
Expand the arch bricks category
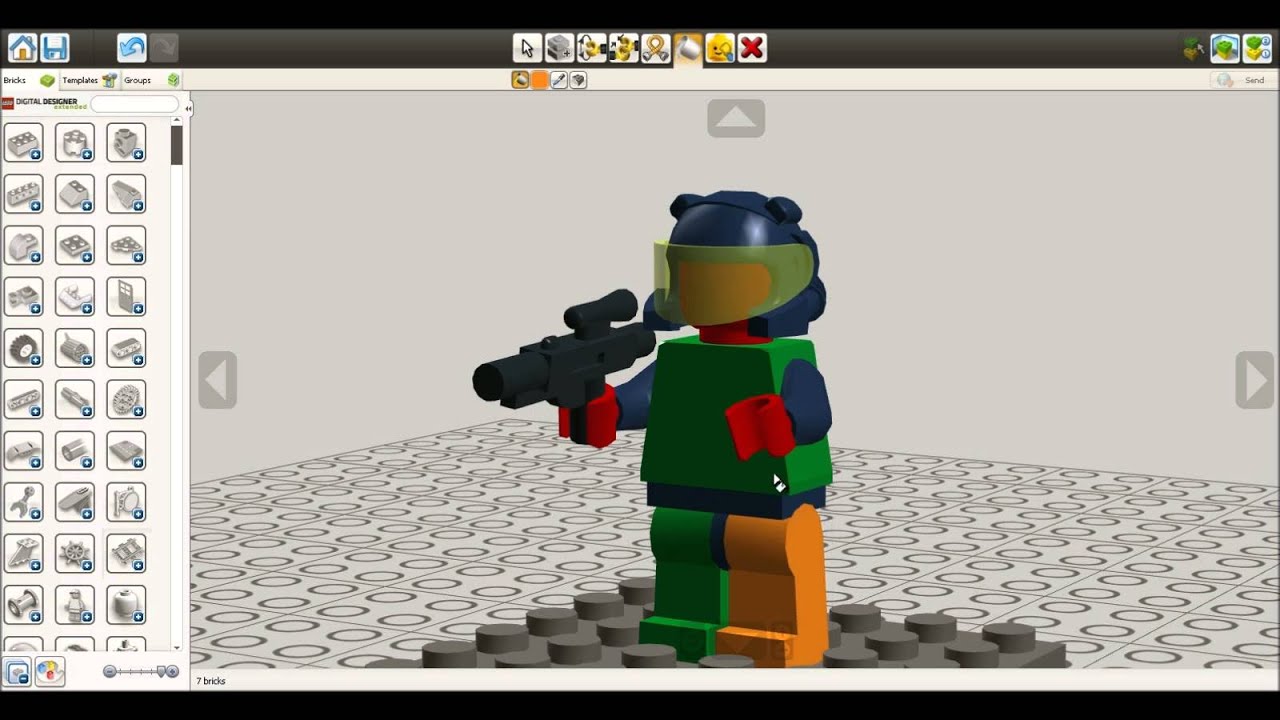coord(23,246)
